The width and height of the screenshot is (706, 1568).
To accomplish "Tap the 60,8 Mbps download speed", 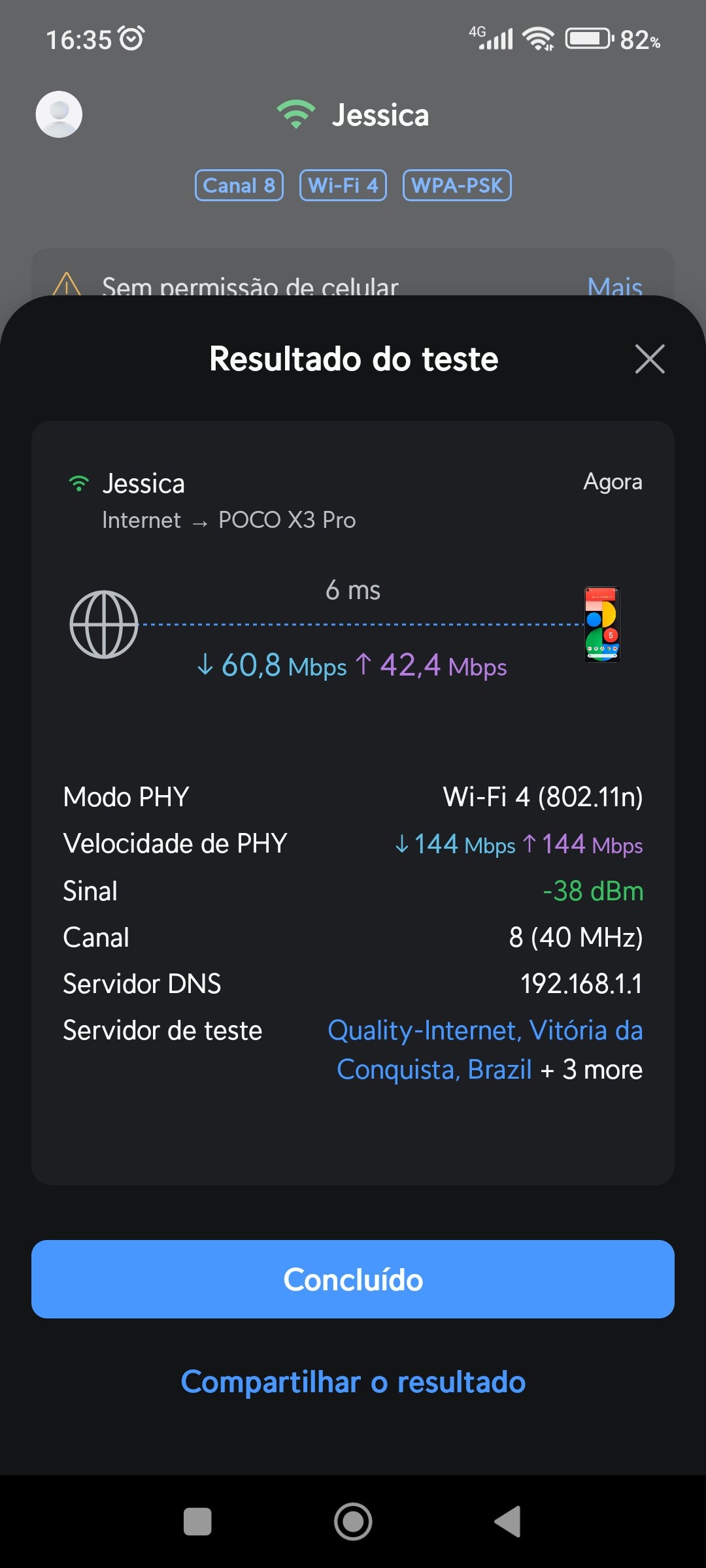I will tap(272, 666).
